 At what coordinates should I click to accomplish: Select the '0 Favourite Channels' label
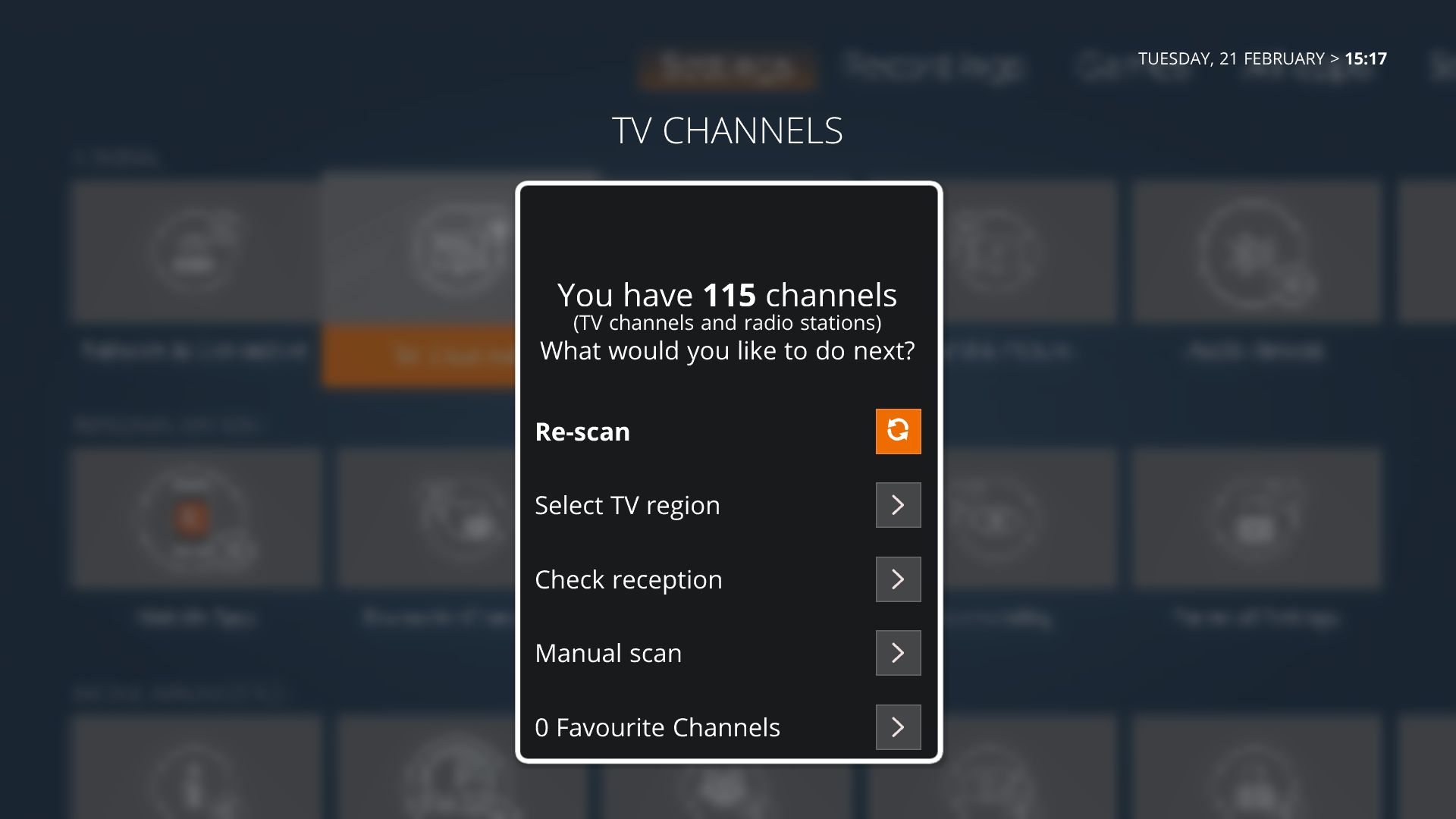(657, 727)
